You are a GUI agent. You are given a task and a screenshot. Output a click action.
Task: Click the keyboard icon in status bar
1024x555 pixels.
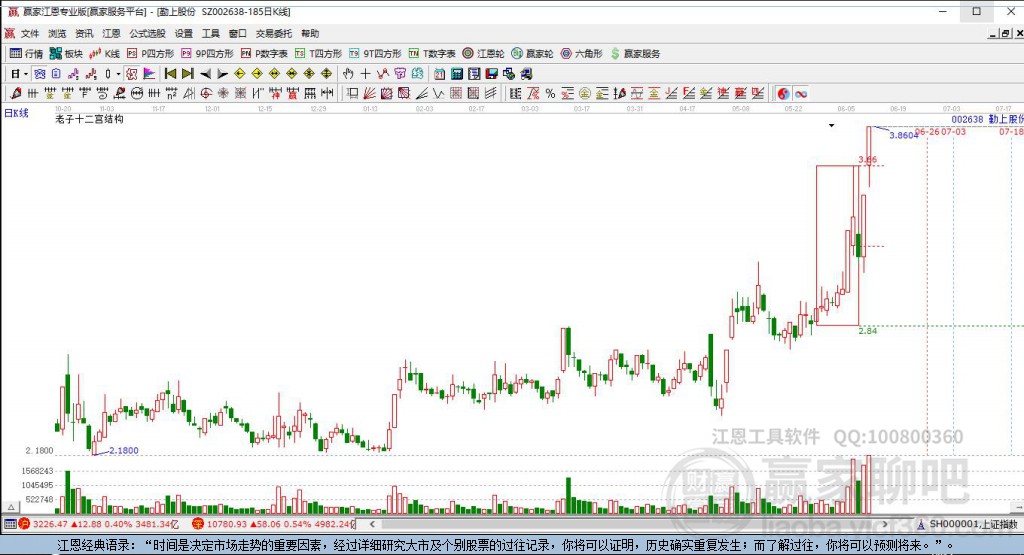[10, 524]
